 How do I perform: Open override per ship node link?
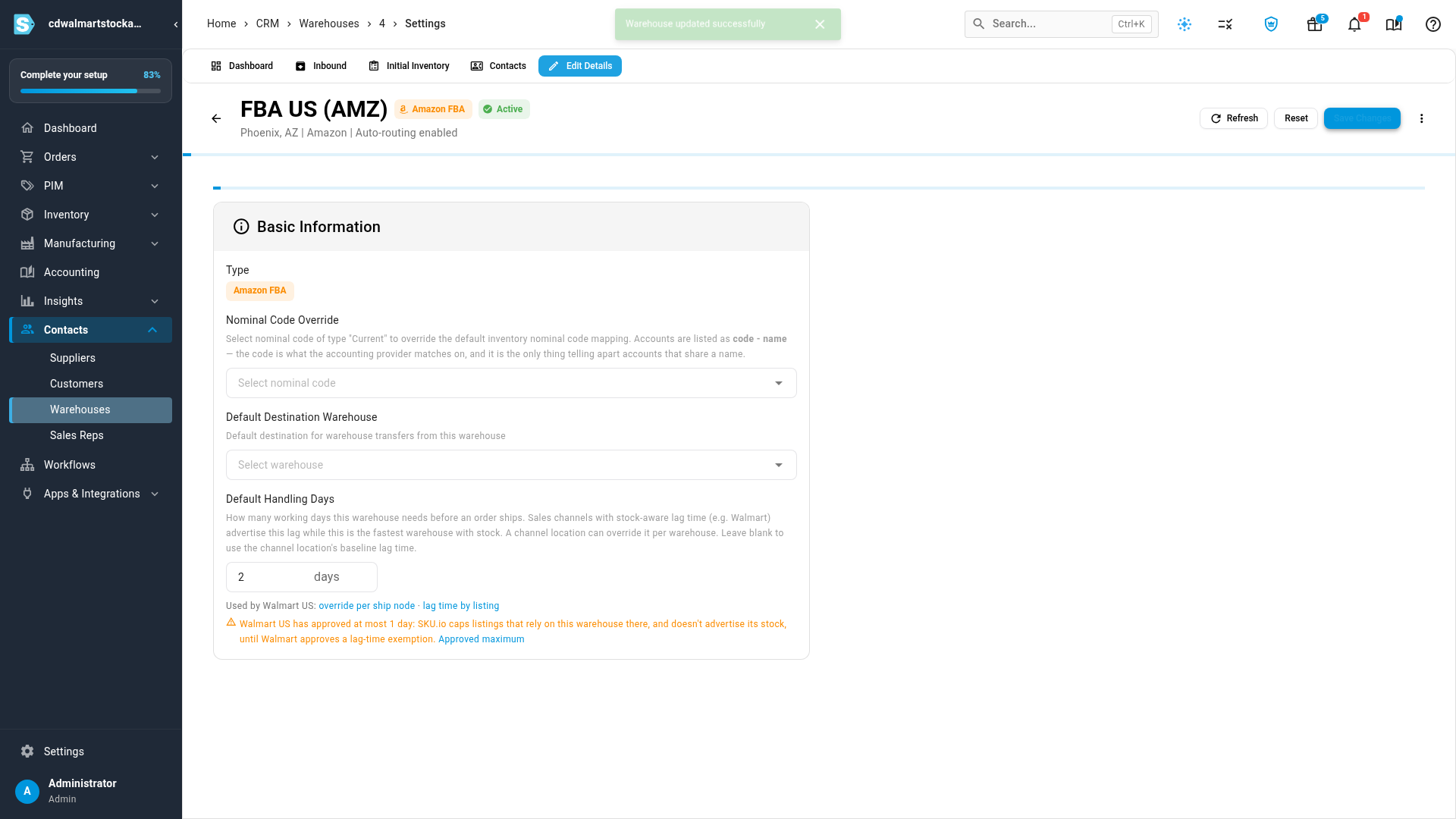(x=367, y=606)
